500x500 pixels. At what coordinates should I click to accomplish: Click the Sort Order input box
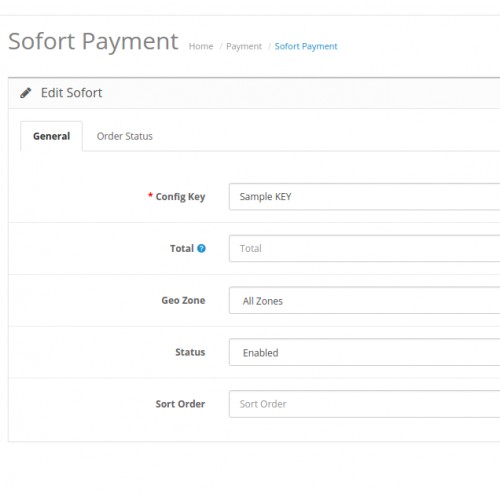pos(365,404)
